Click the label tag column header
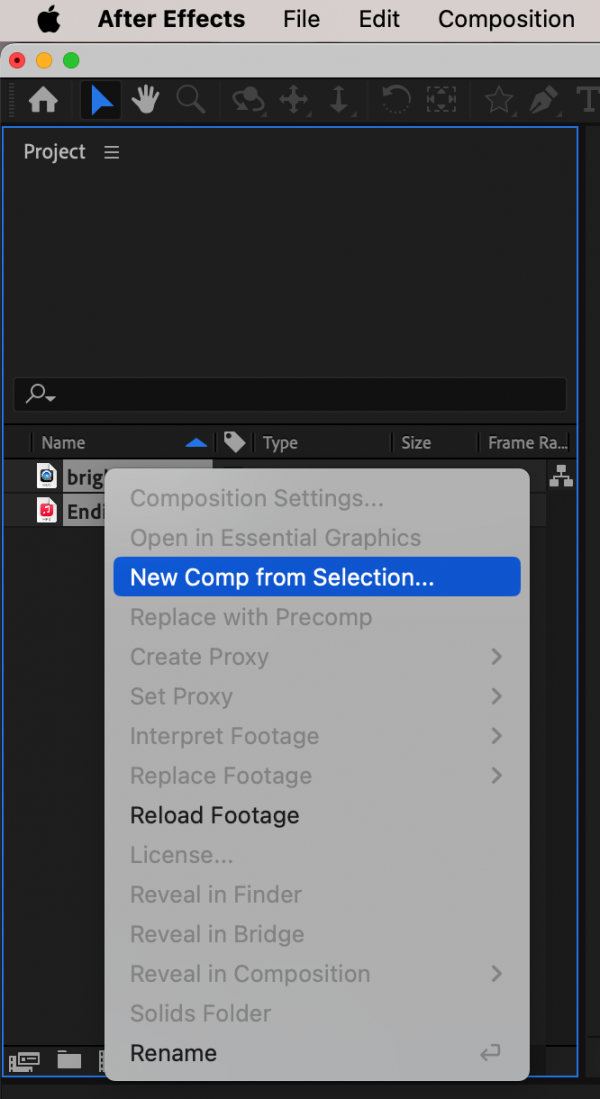600x1099 pixels. [x=234, y=442]
